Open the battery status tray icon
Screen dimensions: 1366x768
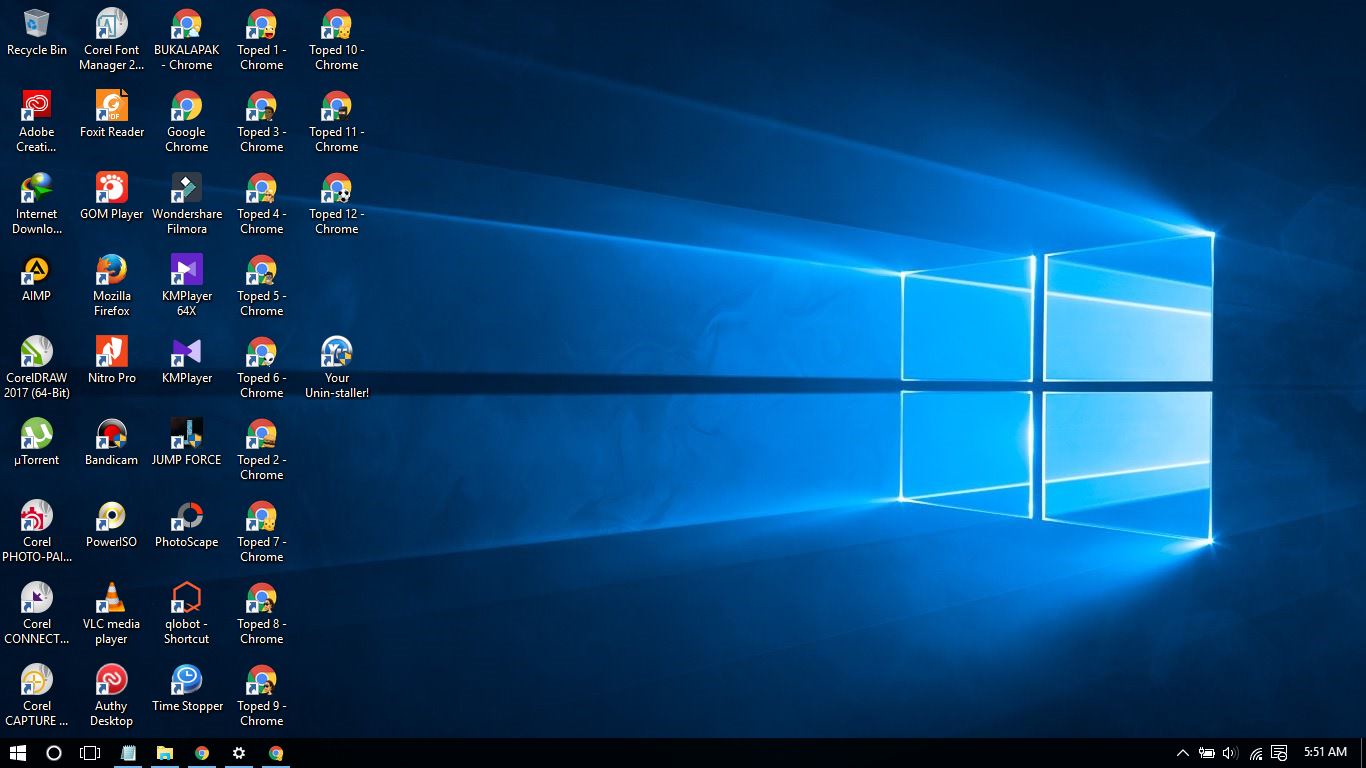1207,753
